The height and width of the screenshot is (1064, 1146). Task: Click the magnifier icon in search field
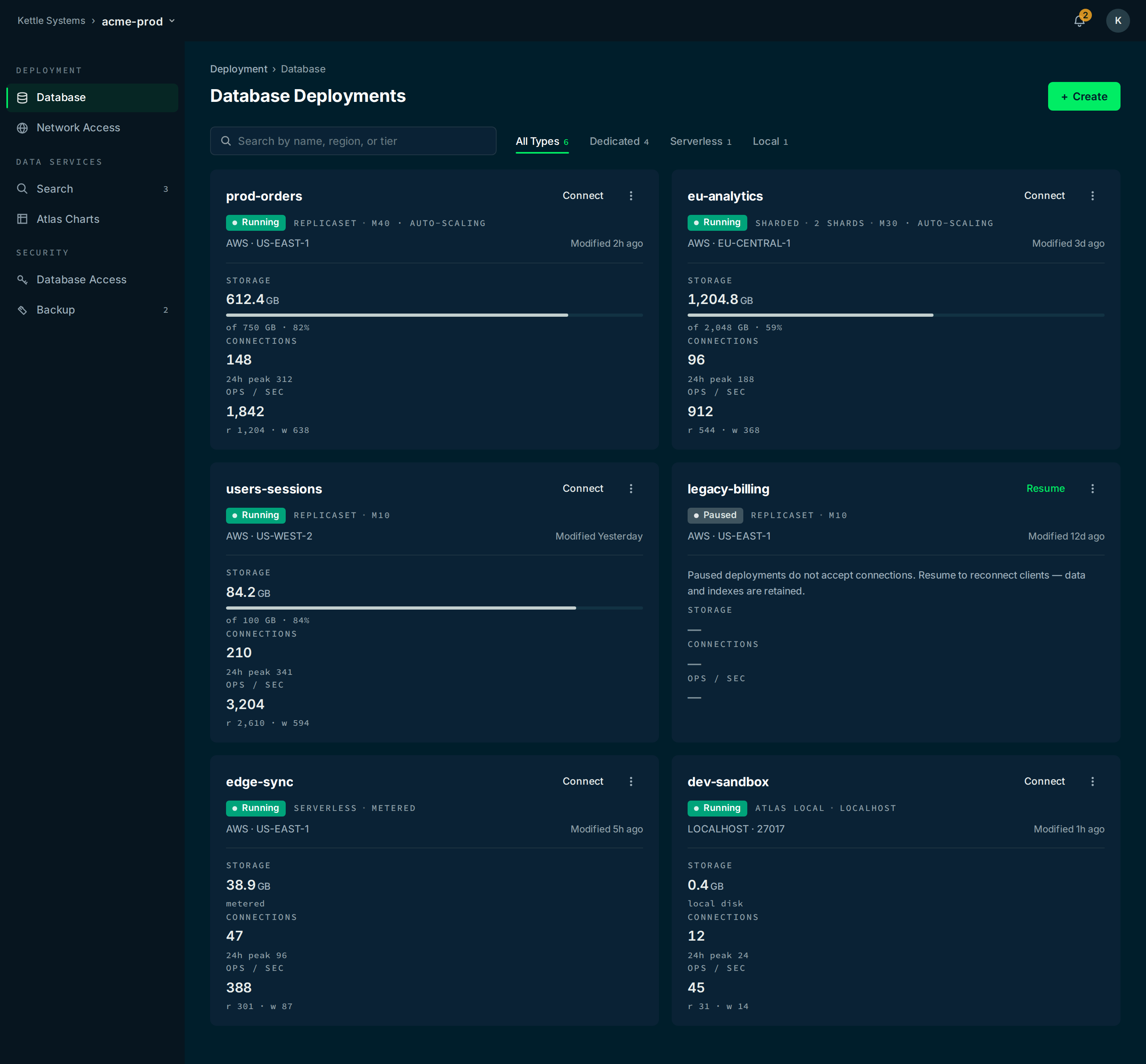point(226,141)
